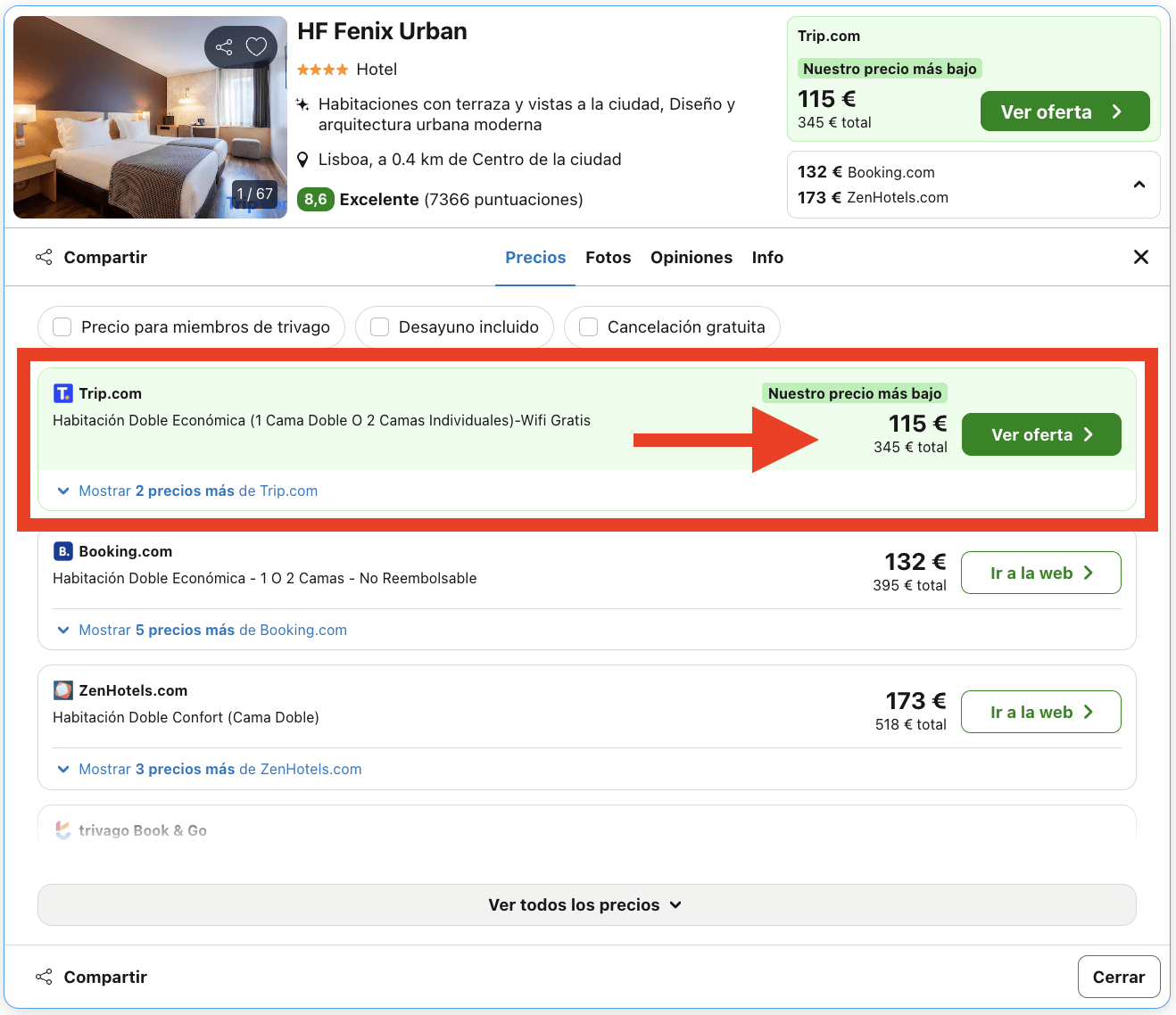Click the 132 € Booking.com price summary
Screen dimensions: 1176x1015
[x=866, y=172]
